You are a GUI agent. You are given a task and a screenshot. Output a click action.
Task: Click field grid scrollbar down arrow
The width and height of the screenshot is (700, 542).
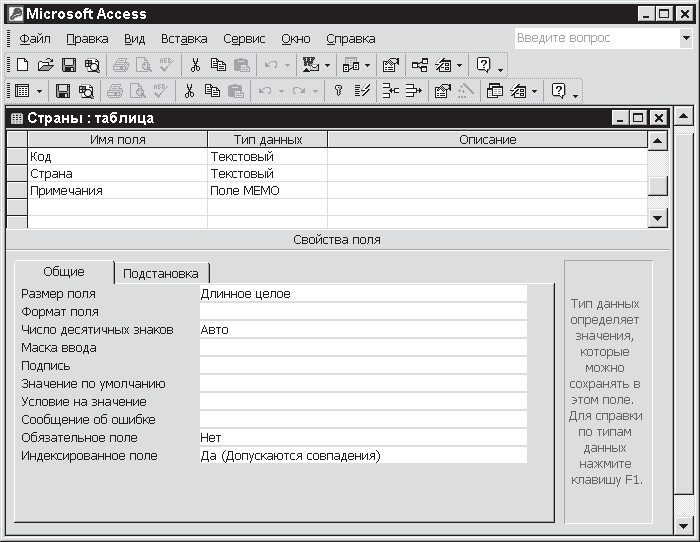click(657, 219)
